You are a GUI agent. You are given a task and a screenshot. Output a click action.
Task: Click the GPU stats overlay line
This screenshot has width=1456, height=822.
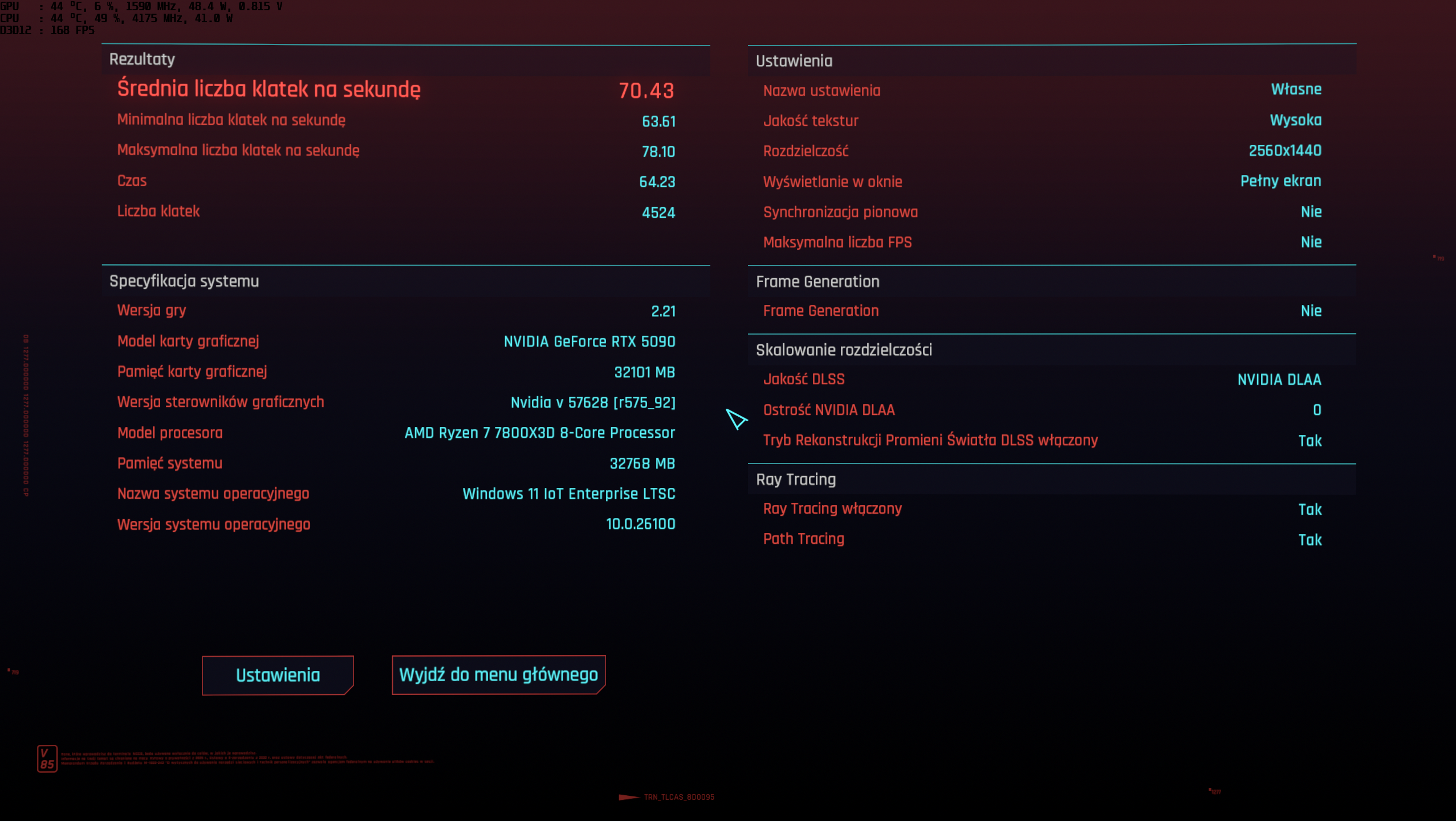[141, 6]
